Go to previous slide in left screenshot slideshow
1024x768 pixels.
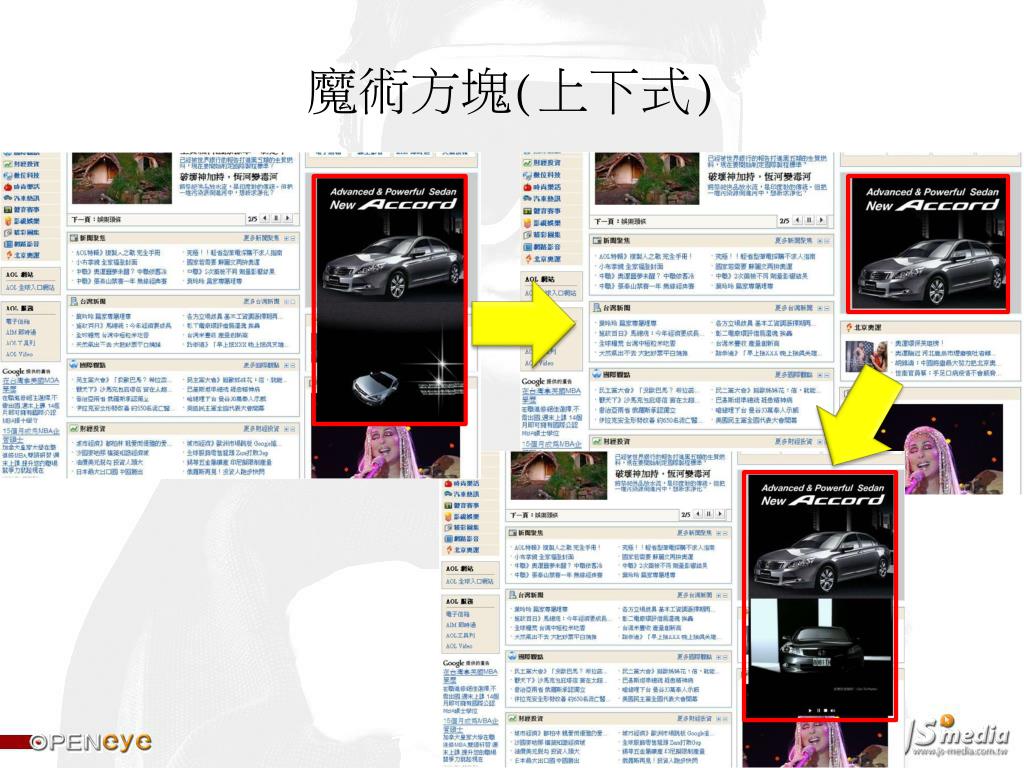click(x=265, y=218)
